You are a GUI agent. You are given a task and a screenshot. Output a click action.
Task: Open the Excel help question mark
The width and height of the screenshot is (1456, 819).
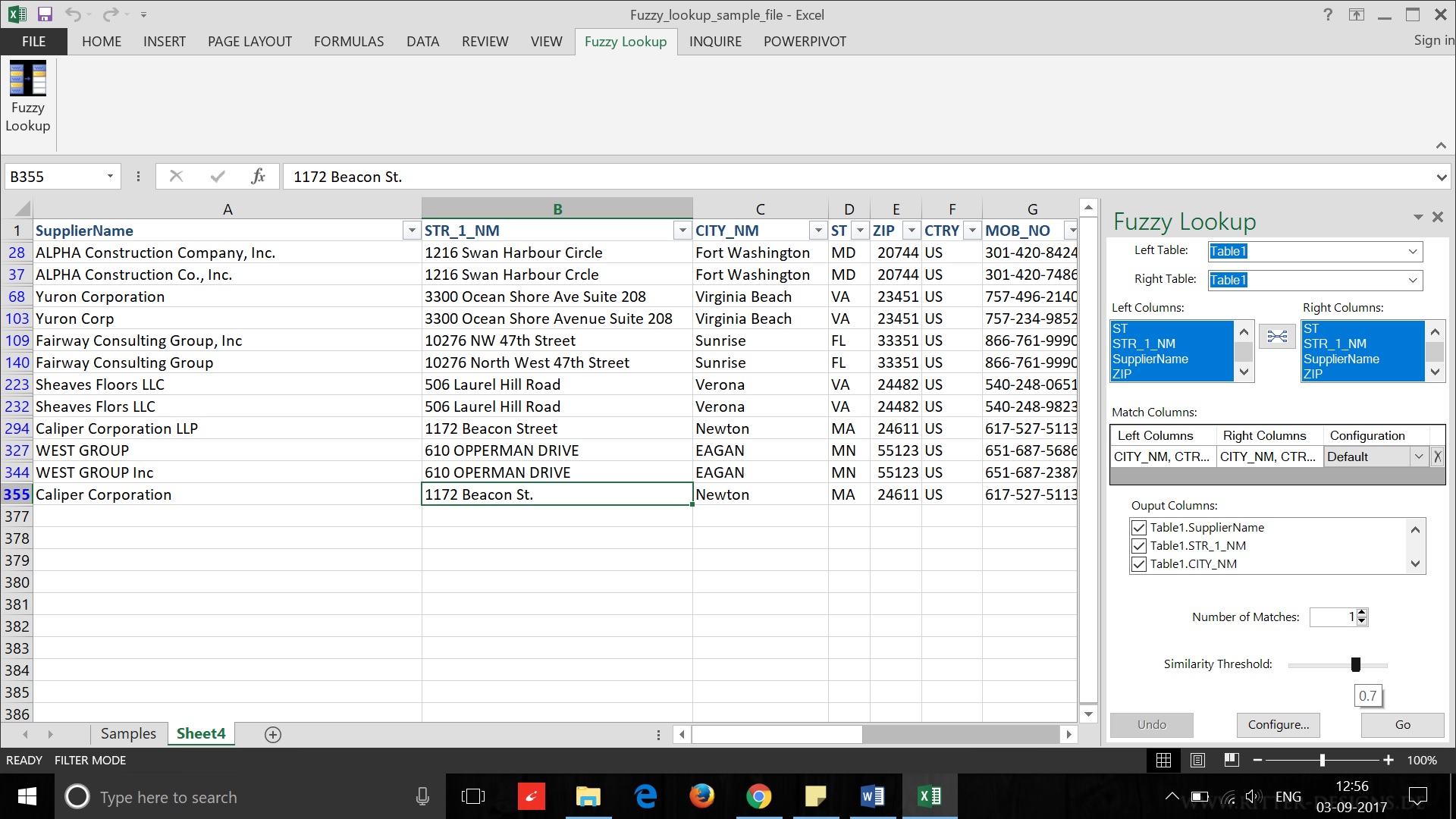coord(1328,14)
